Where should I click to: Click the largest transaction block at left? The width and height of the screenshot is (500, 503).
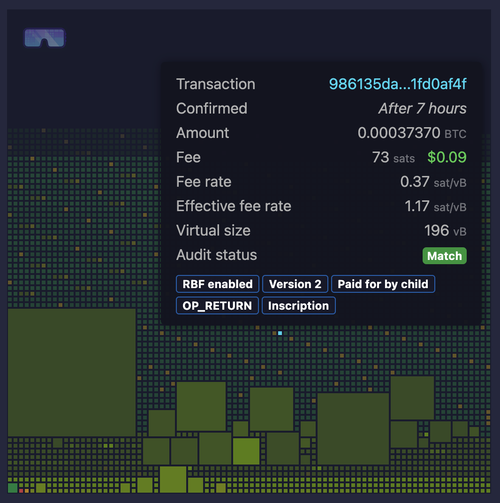[x=72, y=372]
